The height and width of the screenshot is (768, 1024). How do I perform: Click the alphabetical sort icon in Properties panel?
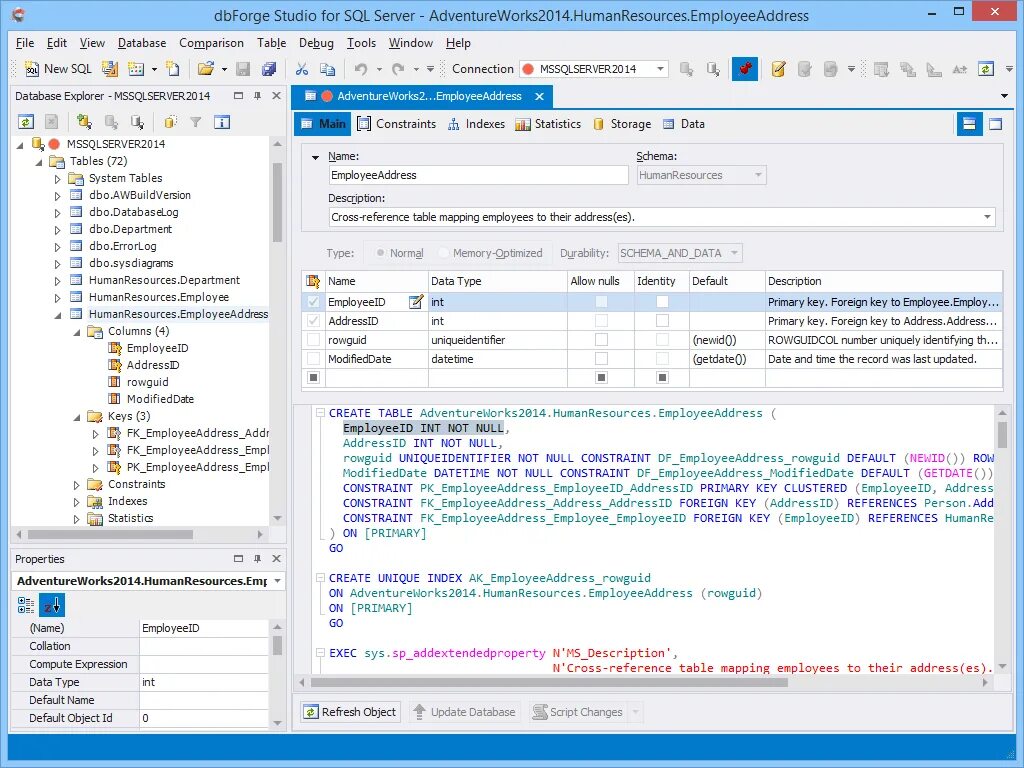coord(52,605)
